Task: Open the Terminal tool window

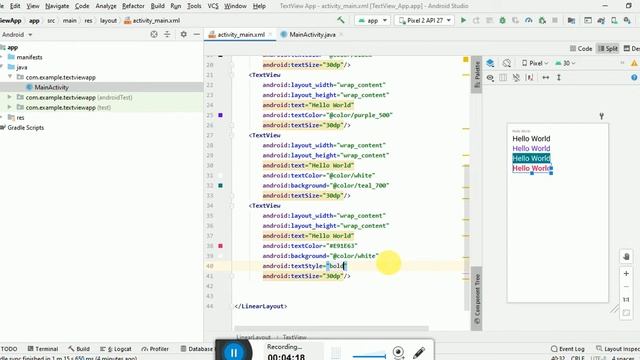Action: [42, 349]
